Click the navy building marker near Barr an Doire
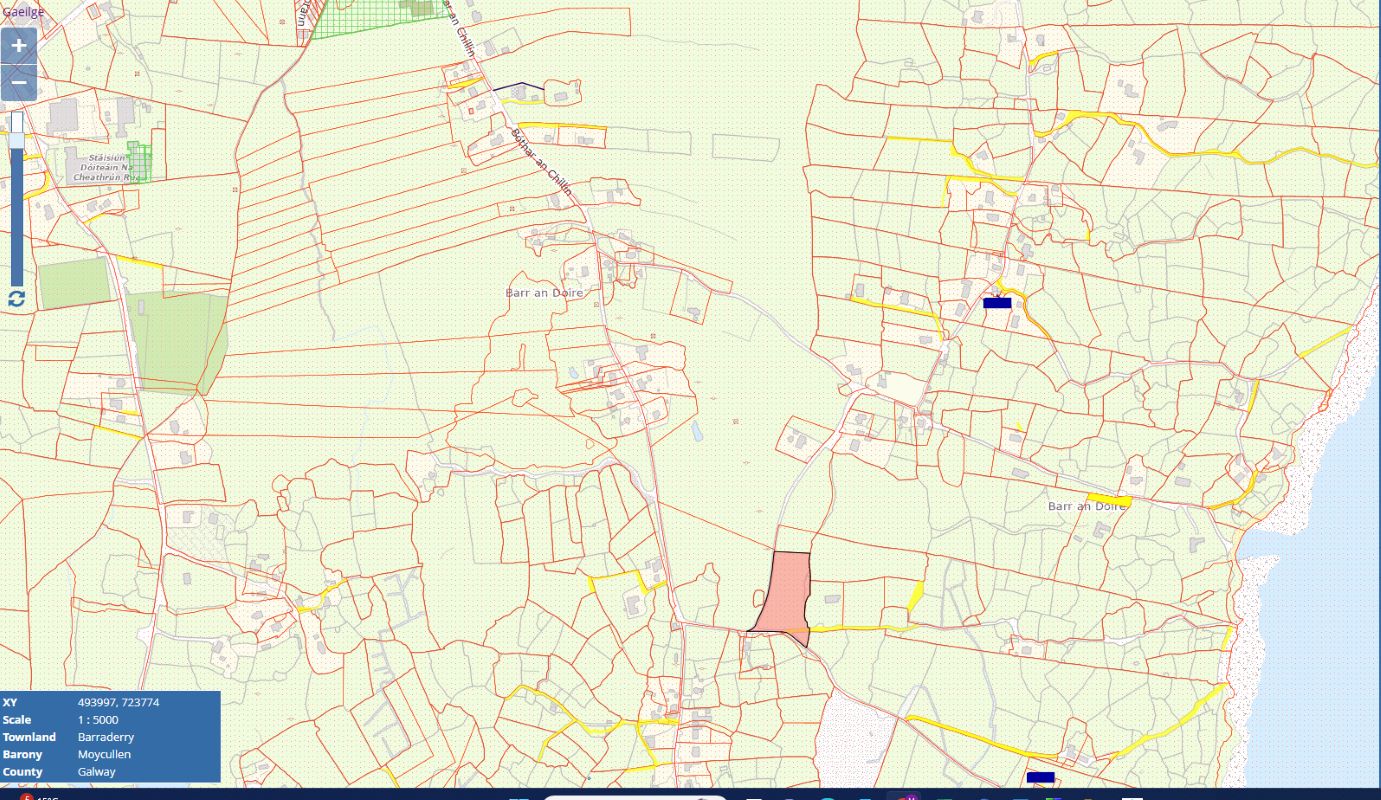1381x800 pixels. 996,301
